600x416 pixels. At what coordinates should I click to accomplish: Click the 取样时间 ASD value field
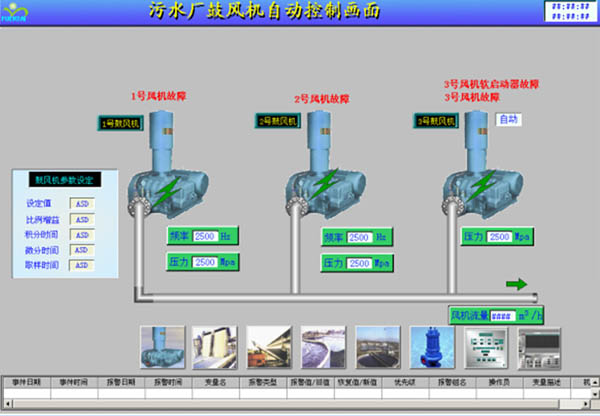coord(82,266)
